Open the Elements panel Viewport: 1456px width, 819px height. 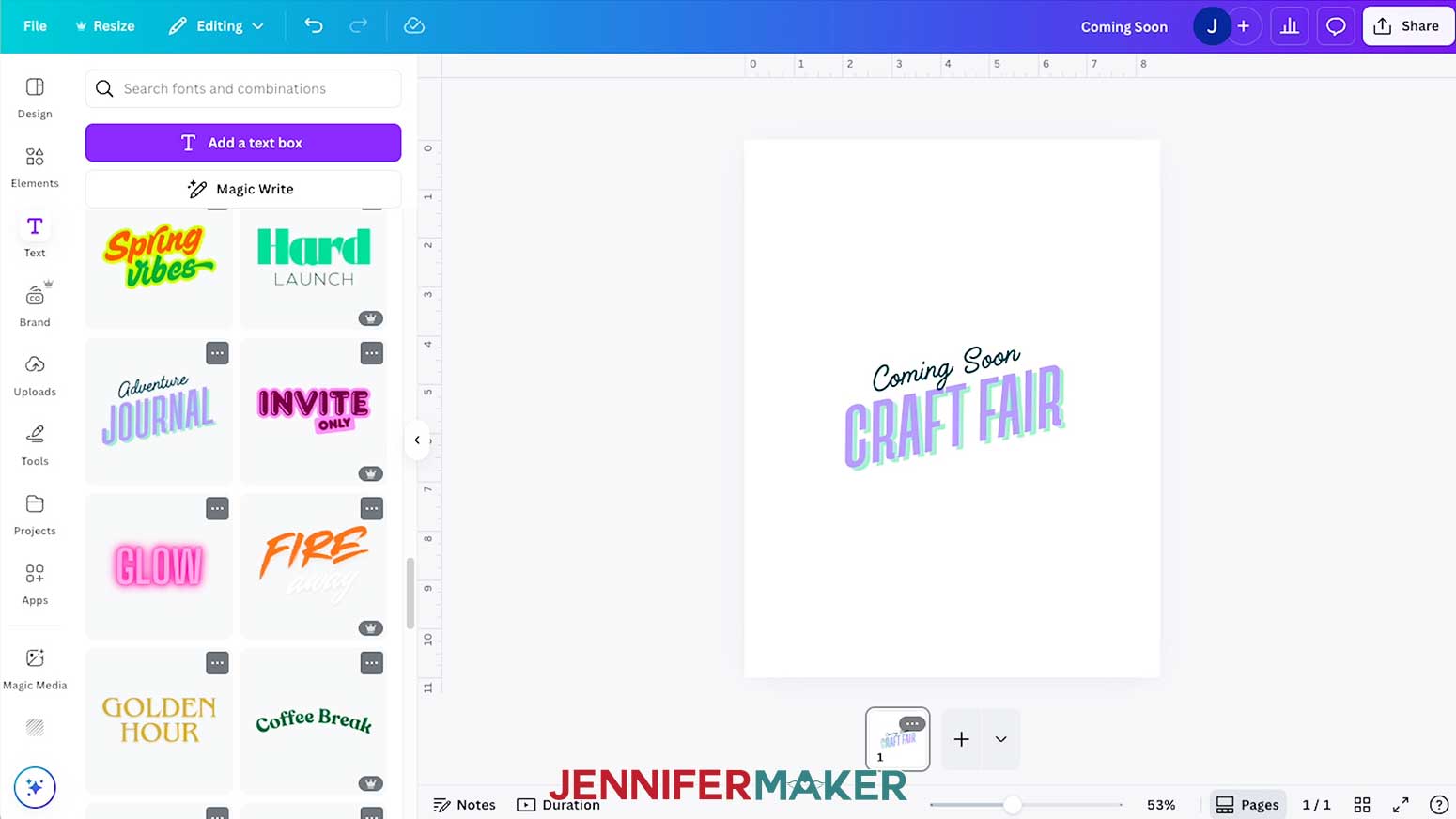point(35,167)
